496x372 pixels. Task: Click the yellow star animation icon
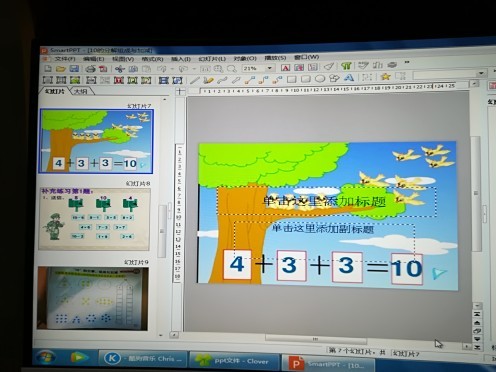(x=386, y=77)
